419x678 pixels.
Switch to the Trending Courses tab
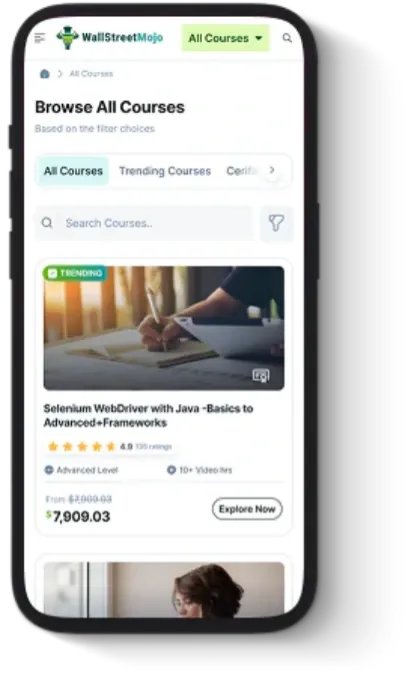click(x=165, y=171)
